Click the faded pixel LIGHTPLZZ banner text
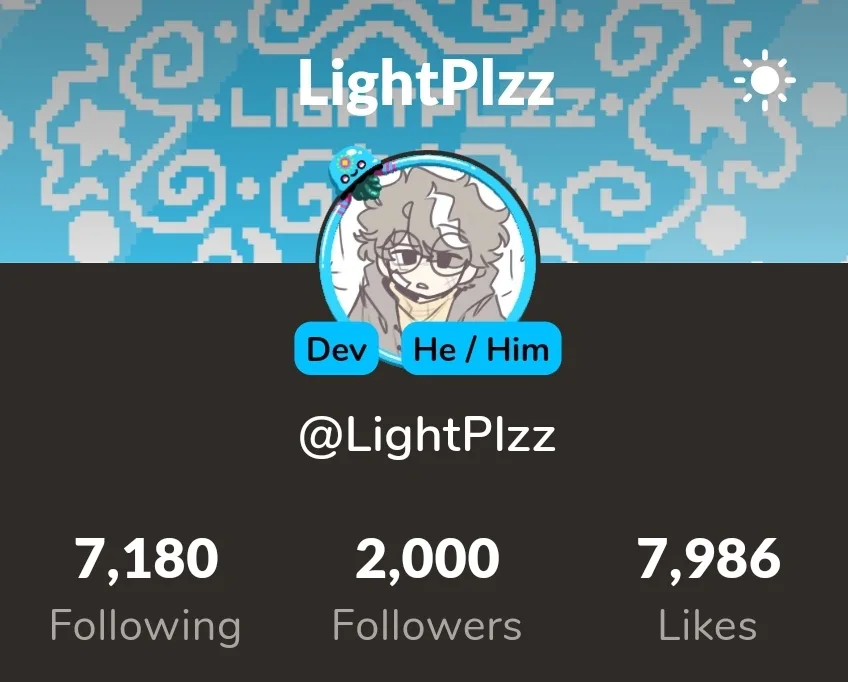This screenshot has width=848, height=682. point(411,108)
